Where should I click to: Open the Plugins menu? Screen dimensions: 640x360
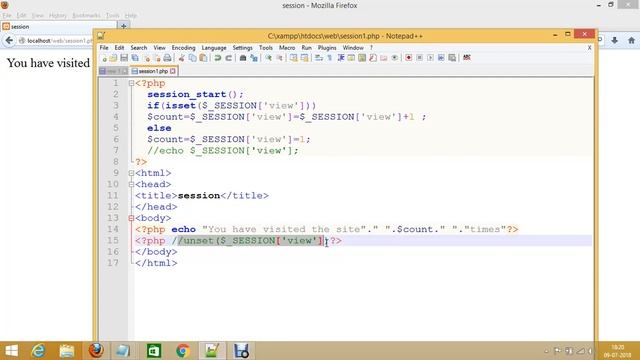(x=327, y=48)
